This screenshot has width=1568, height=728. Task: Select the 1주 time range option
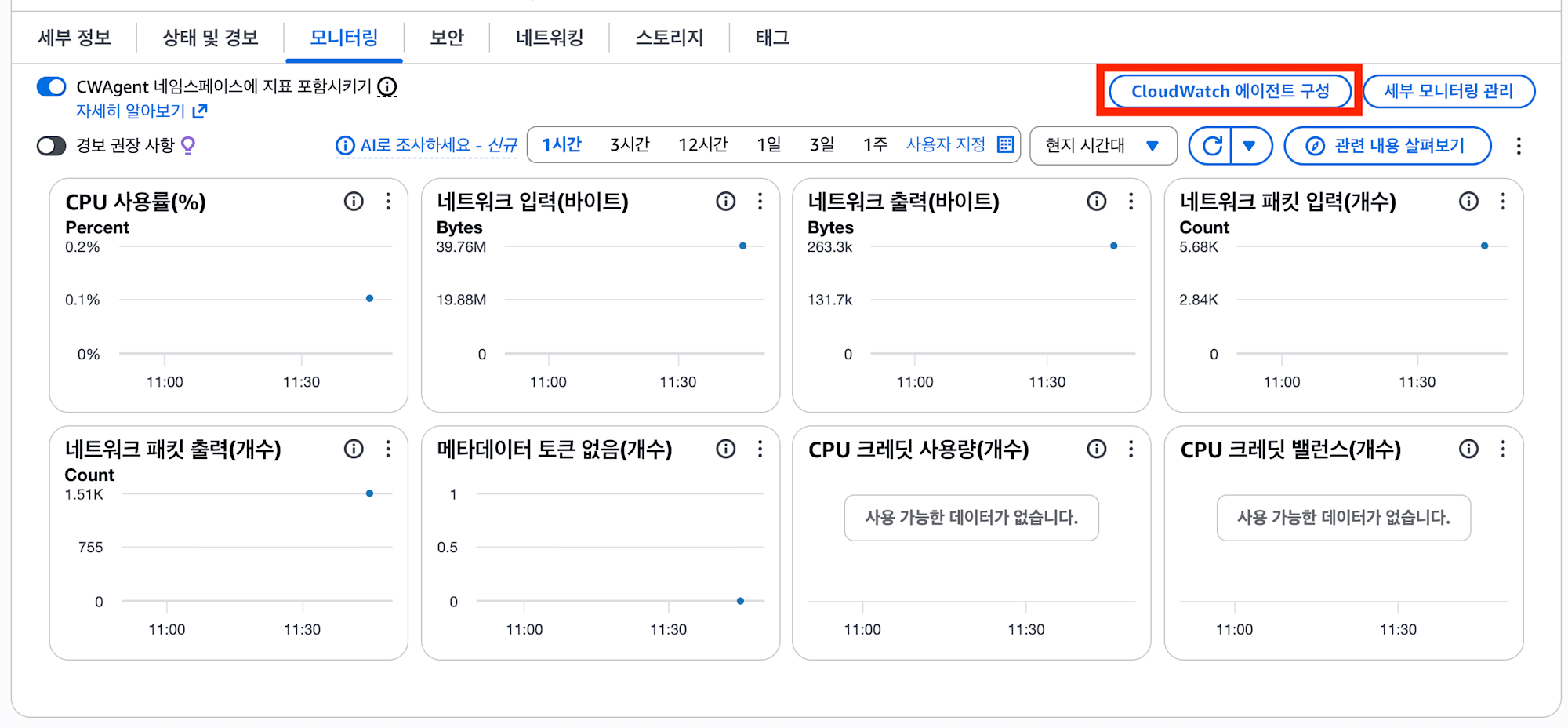[x=875, y=144]
